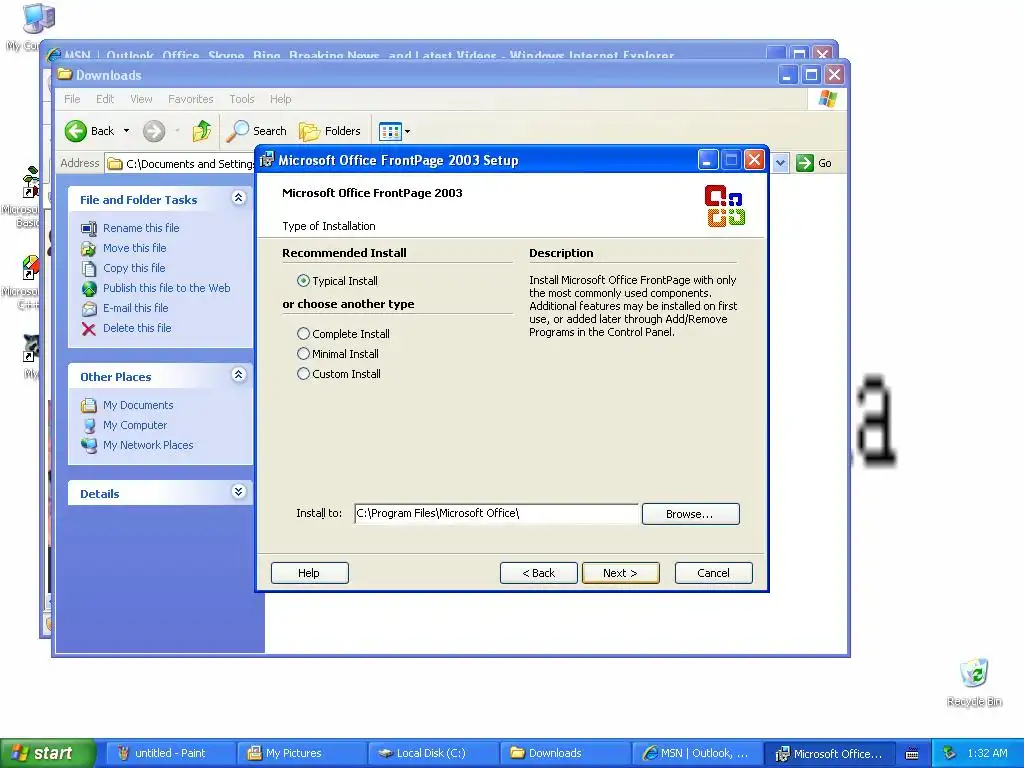Image resolution: width=1024 pixels, height=768 pixels.
Task: Close the FrontPage Setup dialog
Action: [x=754, y=160]
